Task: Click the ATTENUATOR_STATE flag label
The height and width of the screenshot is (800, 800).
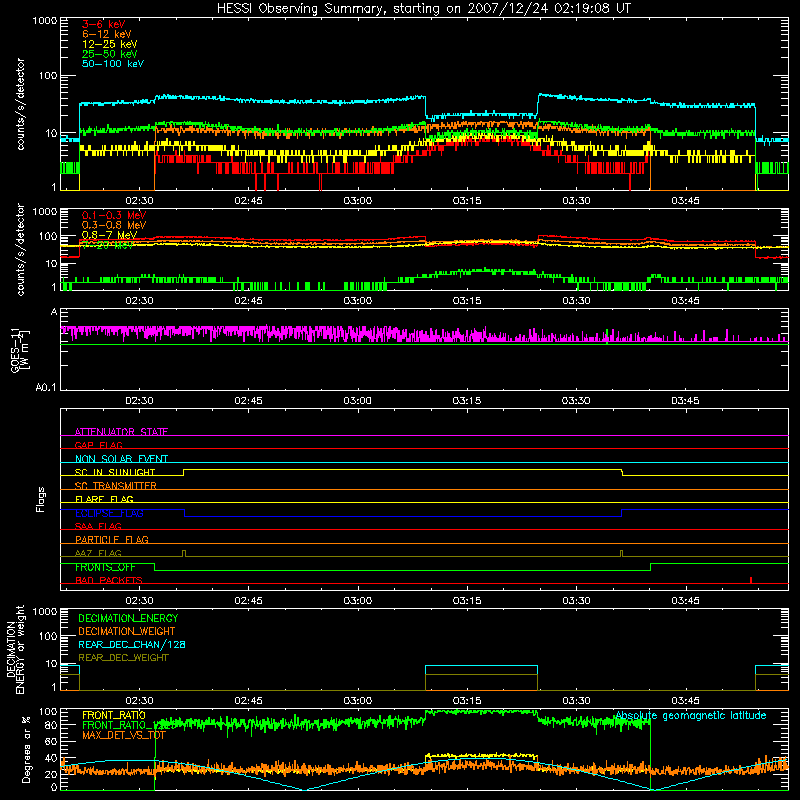Action: tap(121, 432)
